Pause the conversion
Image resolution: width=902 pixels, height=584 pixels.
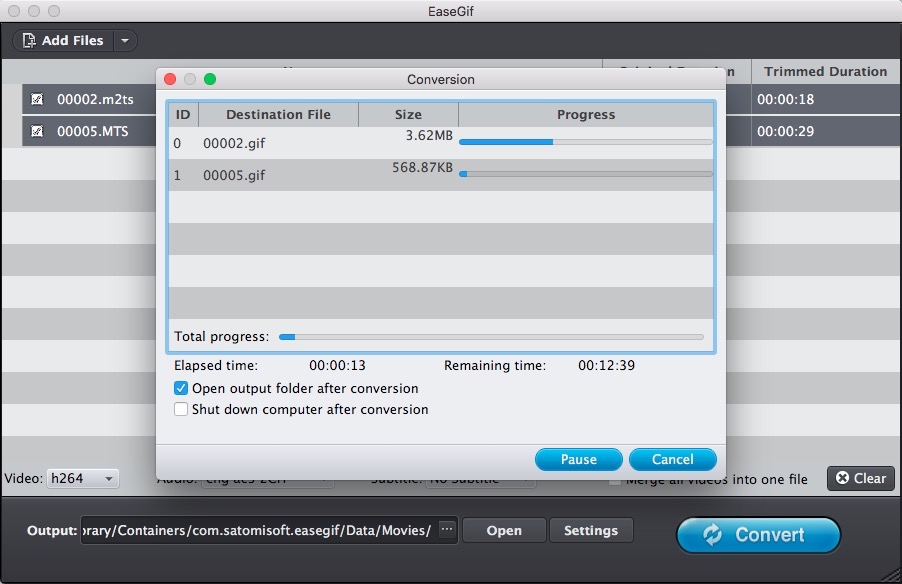(x=579, y=459)
